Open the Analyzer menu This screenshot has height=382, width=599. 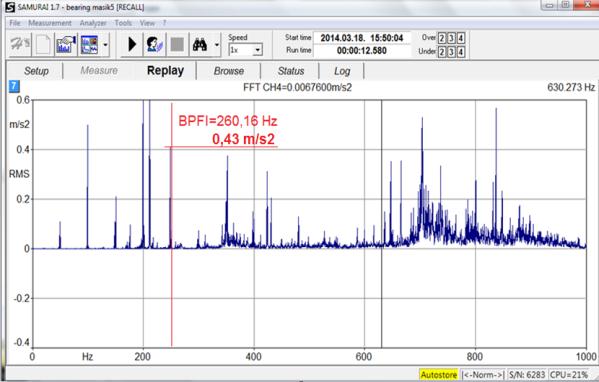(93, 23)
